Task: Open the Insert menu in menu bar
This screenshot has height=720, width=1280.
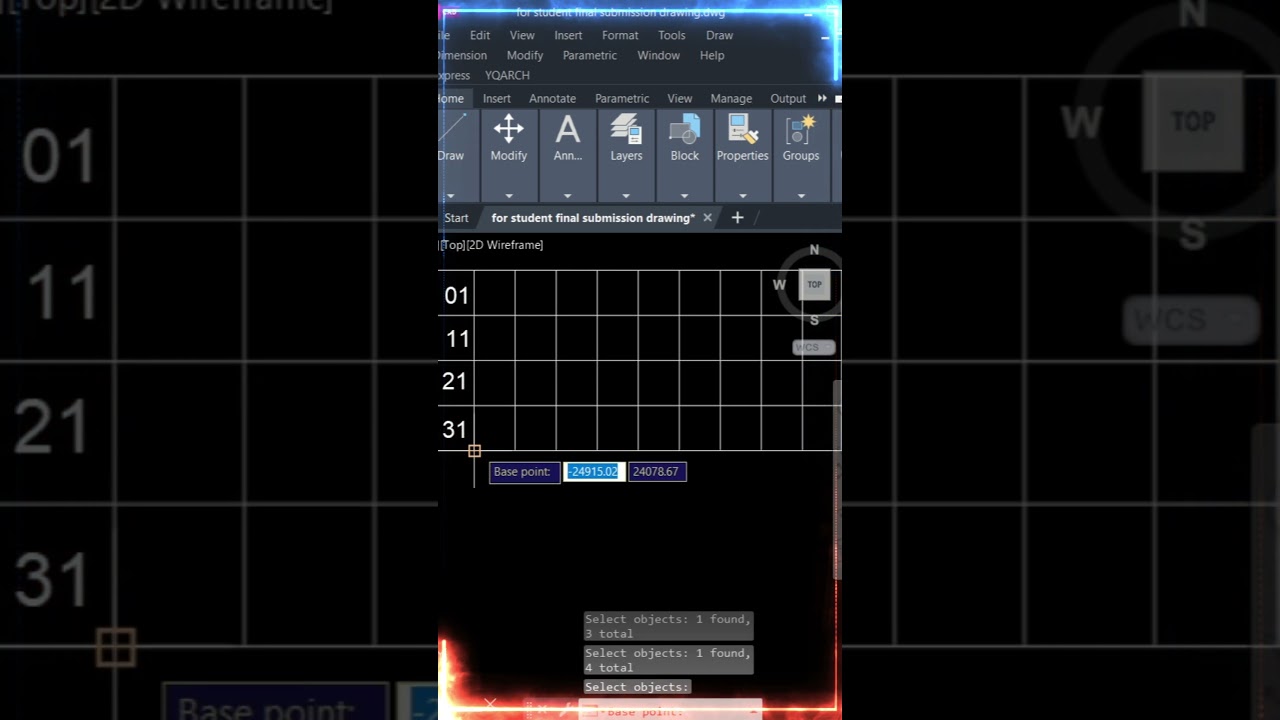Action: tap(568, 35)
